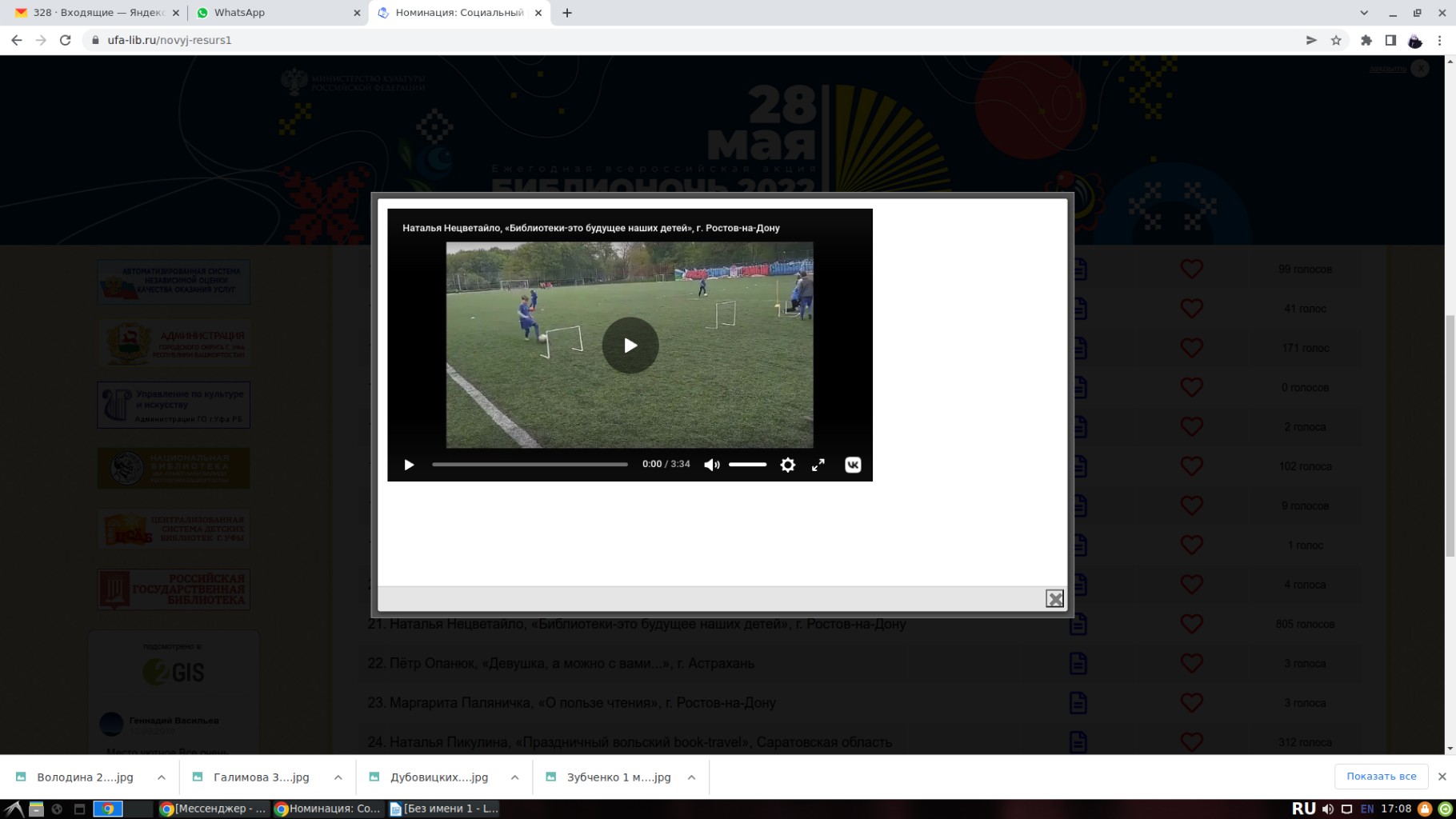Toggle RU keyboard layout in system tray
Screen dimensions: 1456x819
coord(1303,809)
